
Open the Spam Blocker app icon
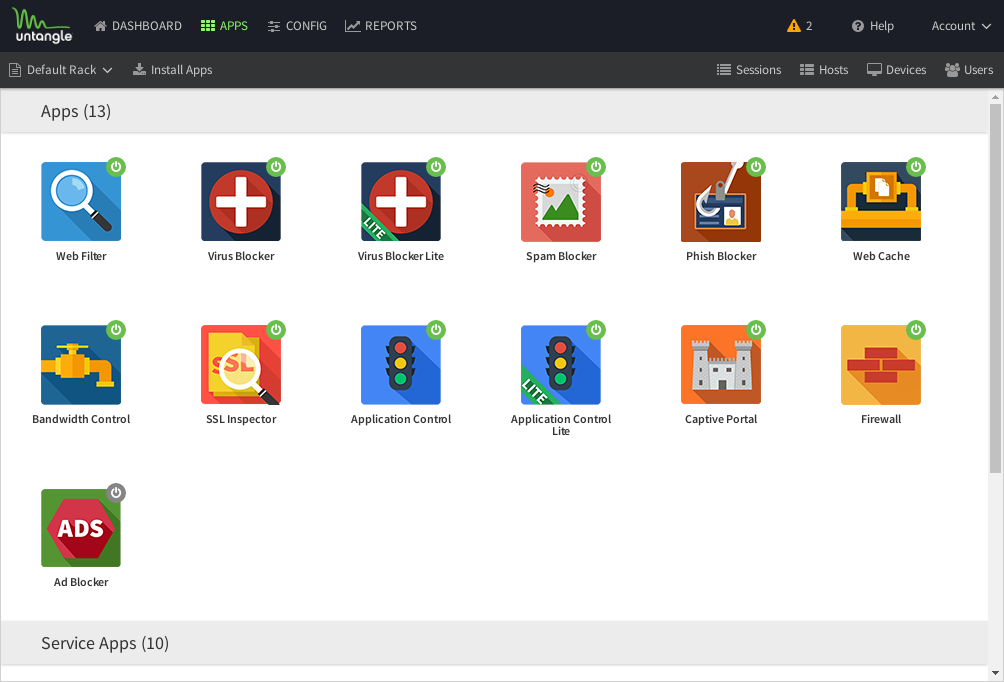point(561,202)
